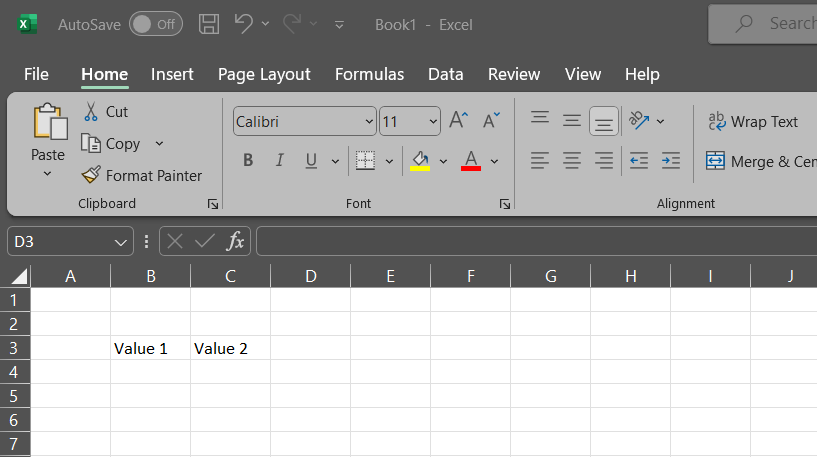Open the File menu
The image size is (817, 457).
pyautogui.click(x=36, y=75)
